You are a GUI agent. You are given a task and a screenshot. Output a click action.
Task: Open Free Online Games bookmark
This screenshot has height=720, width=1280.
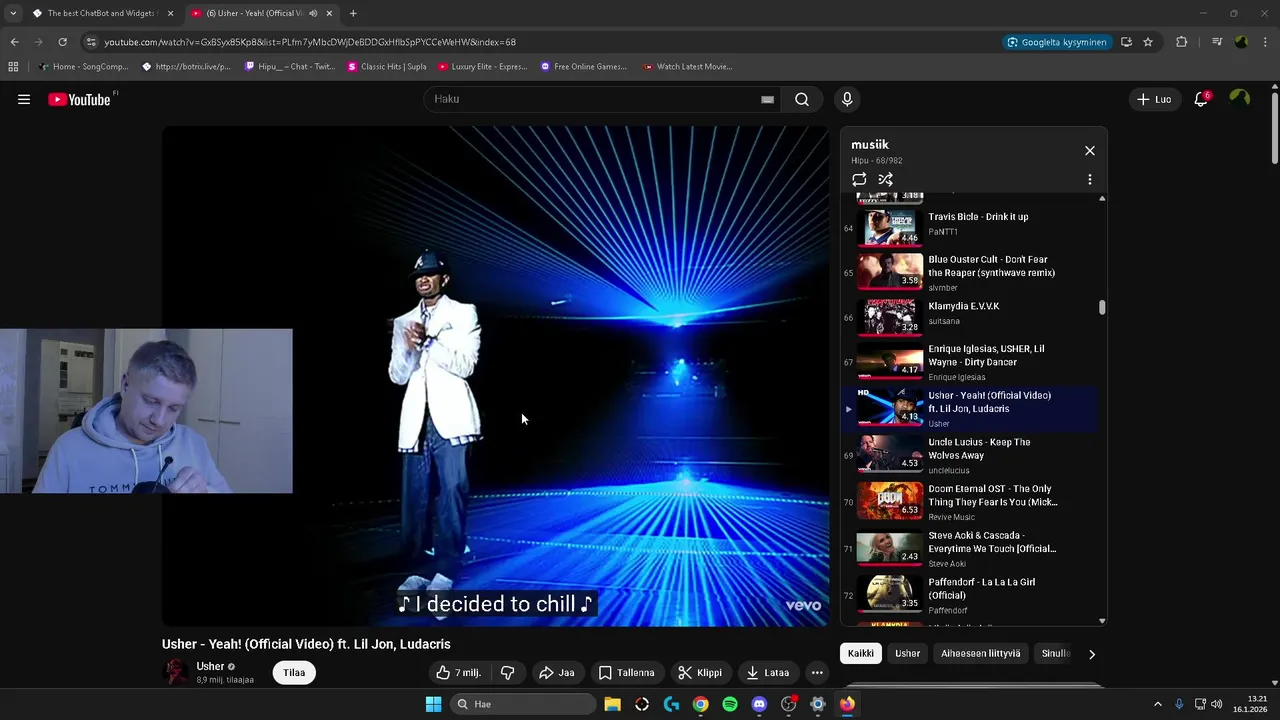pyautogui.click(x=584, y=67)
